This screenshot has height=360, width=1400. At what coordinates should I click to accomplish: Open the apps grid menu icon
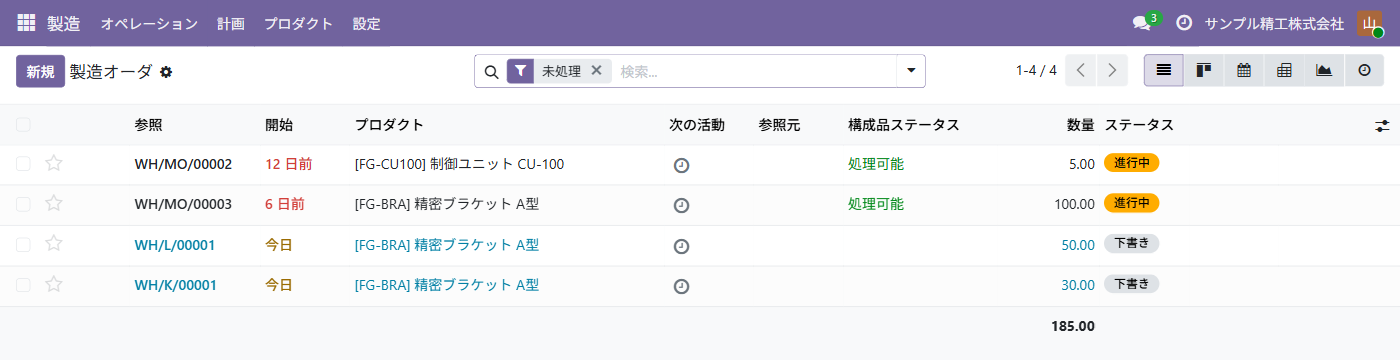(26, 23)
